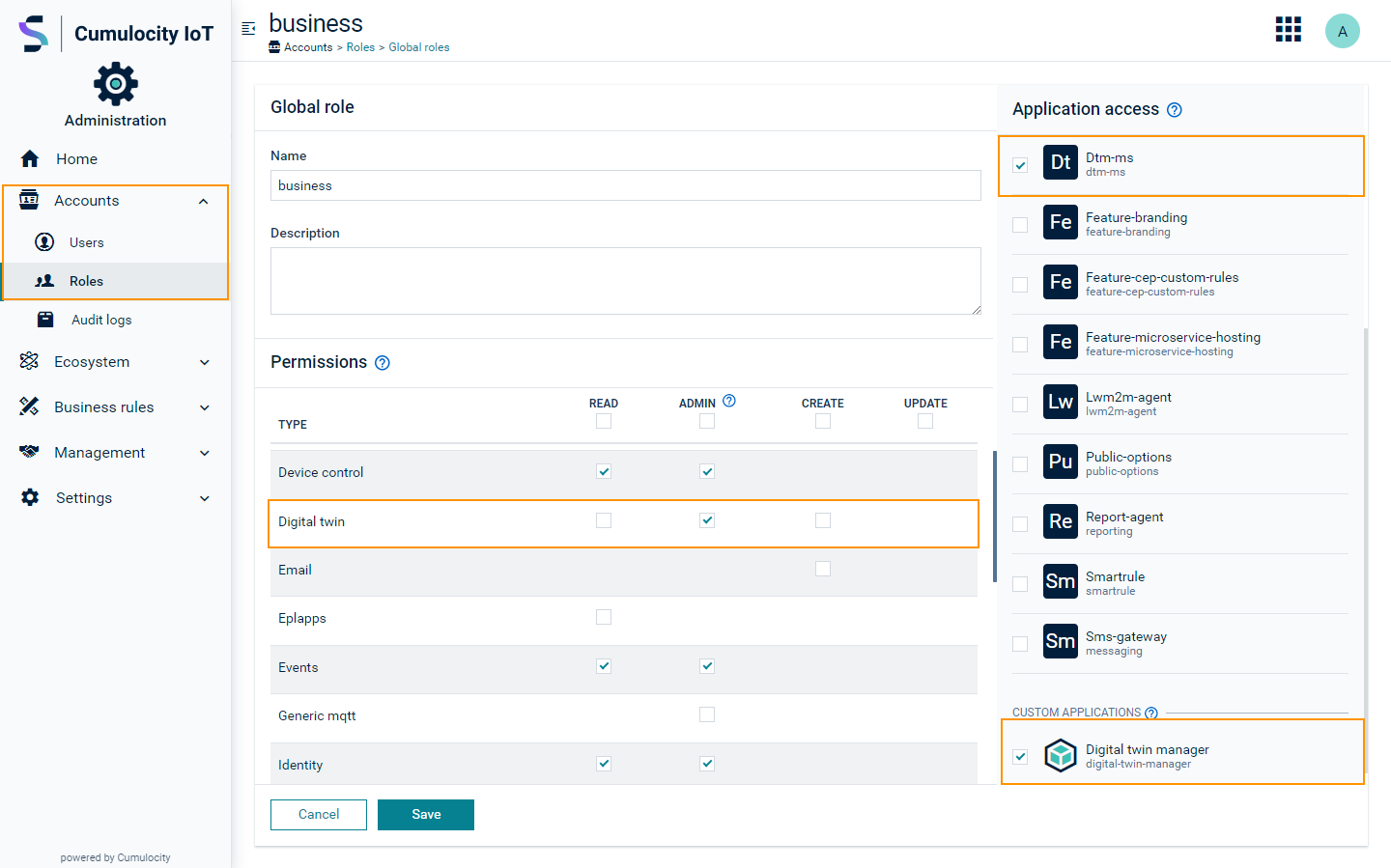Viewport: 1391px width, 868px height.
Task: Click the Description text area
Action: coord(626,281)
